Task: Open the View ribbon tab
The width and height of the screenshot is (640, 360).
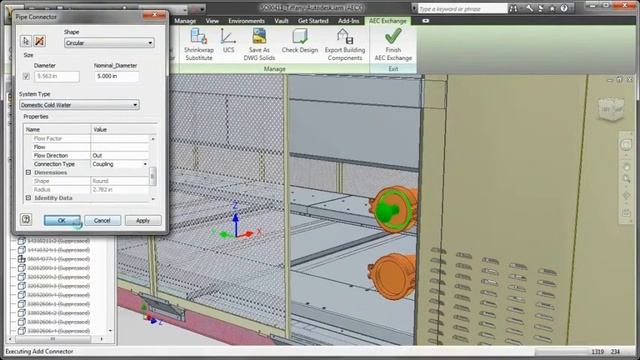Action: coord(212,21)
